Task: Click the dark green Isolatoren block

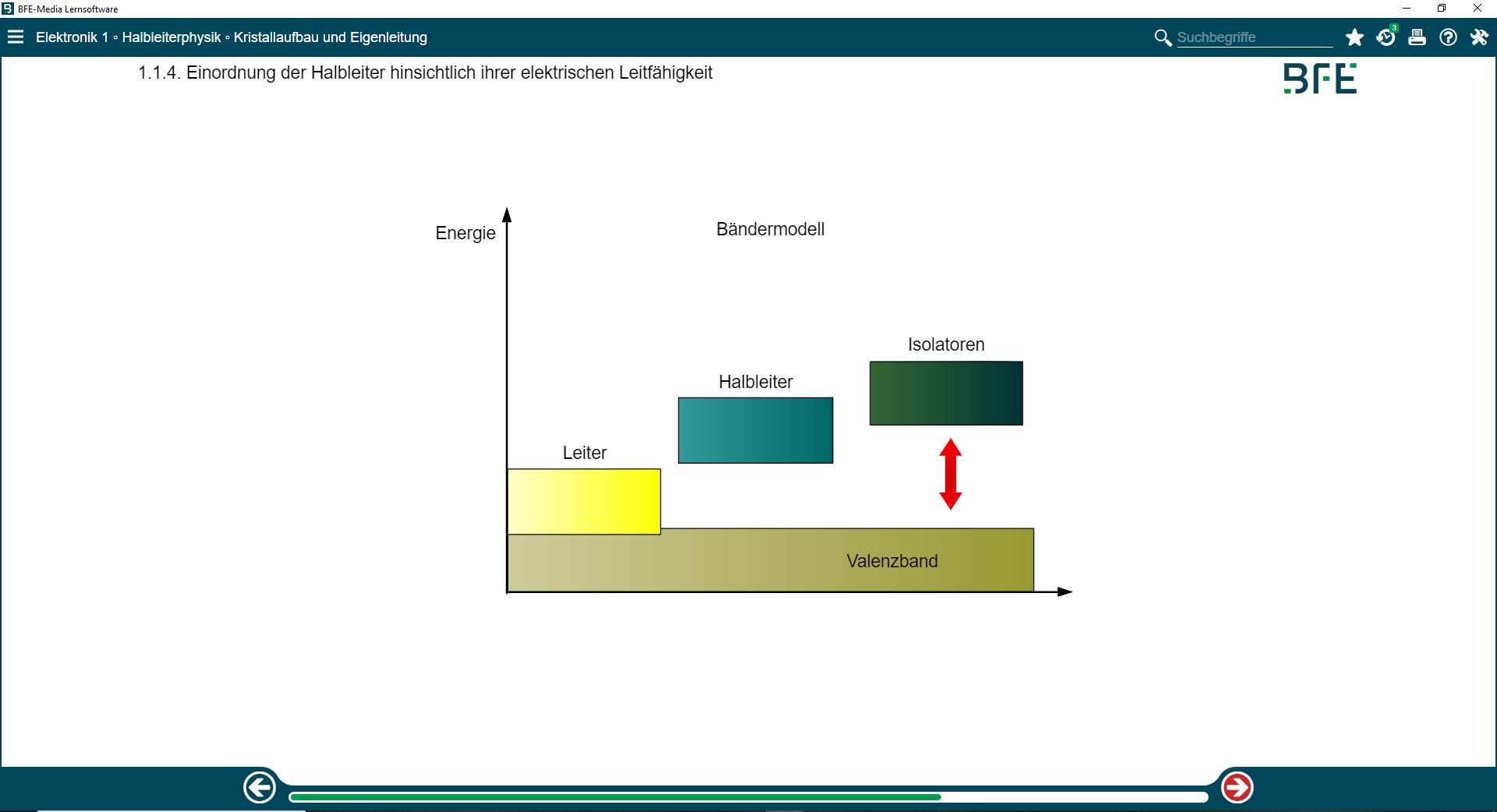Action: (x=946, y=393)
